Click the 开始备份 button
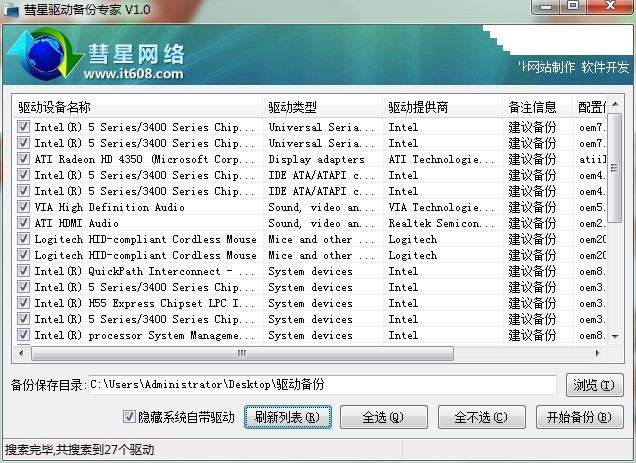Viewport: 636px width, 463px height. pyautogui.click(x=579, y=417)
